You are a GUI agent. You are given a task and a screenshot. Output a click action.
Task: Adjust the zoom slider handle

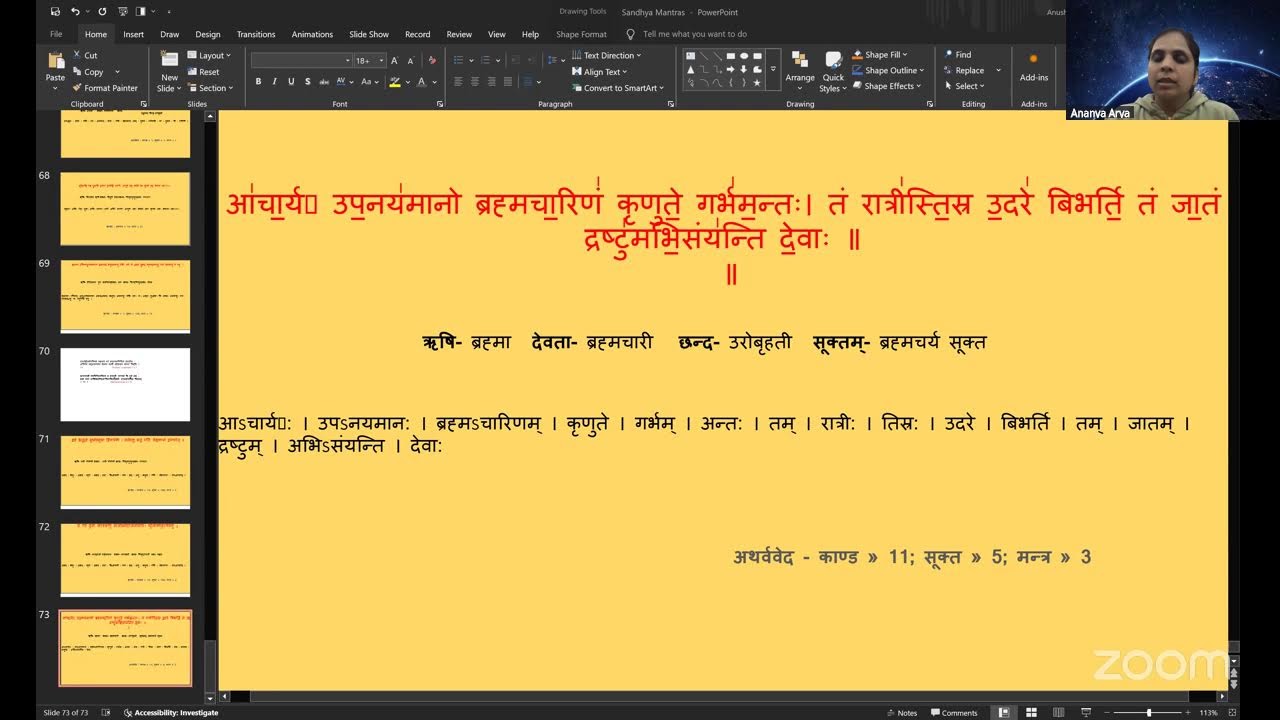tap(1148, 713)
